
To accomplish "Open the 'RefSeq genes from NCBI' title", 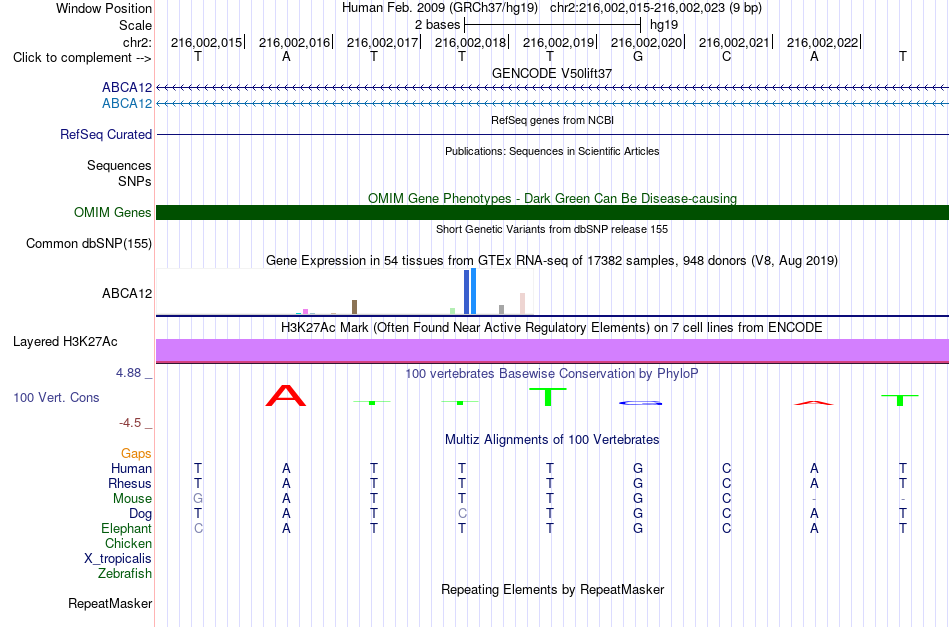I will 552,120.
